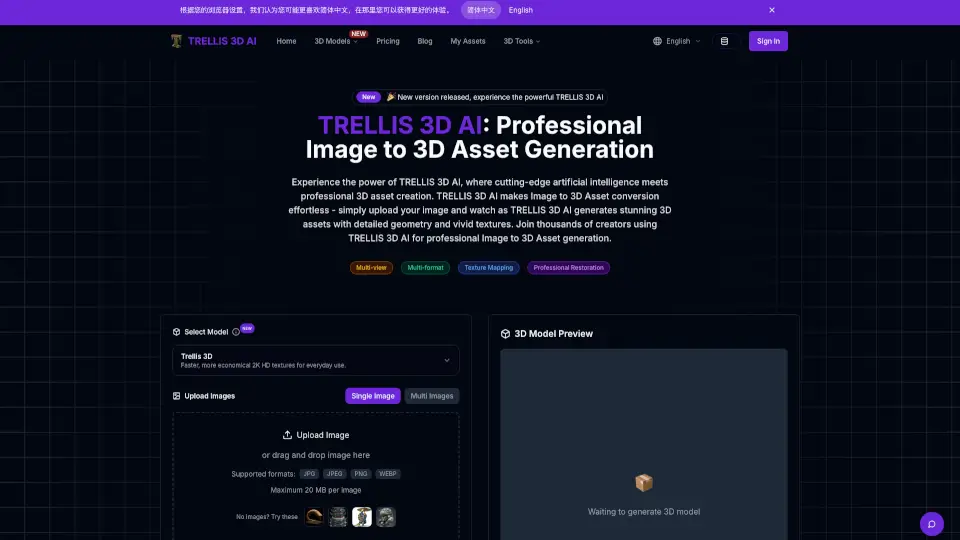This screenshot has height=540, width=960.
Task: Click the credits coin icon in header
Action: [725, 41]
